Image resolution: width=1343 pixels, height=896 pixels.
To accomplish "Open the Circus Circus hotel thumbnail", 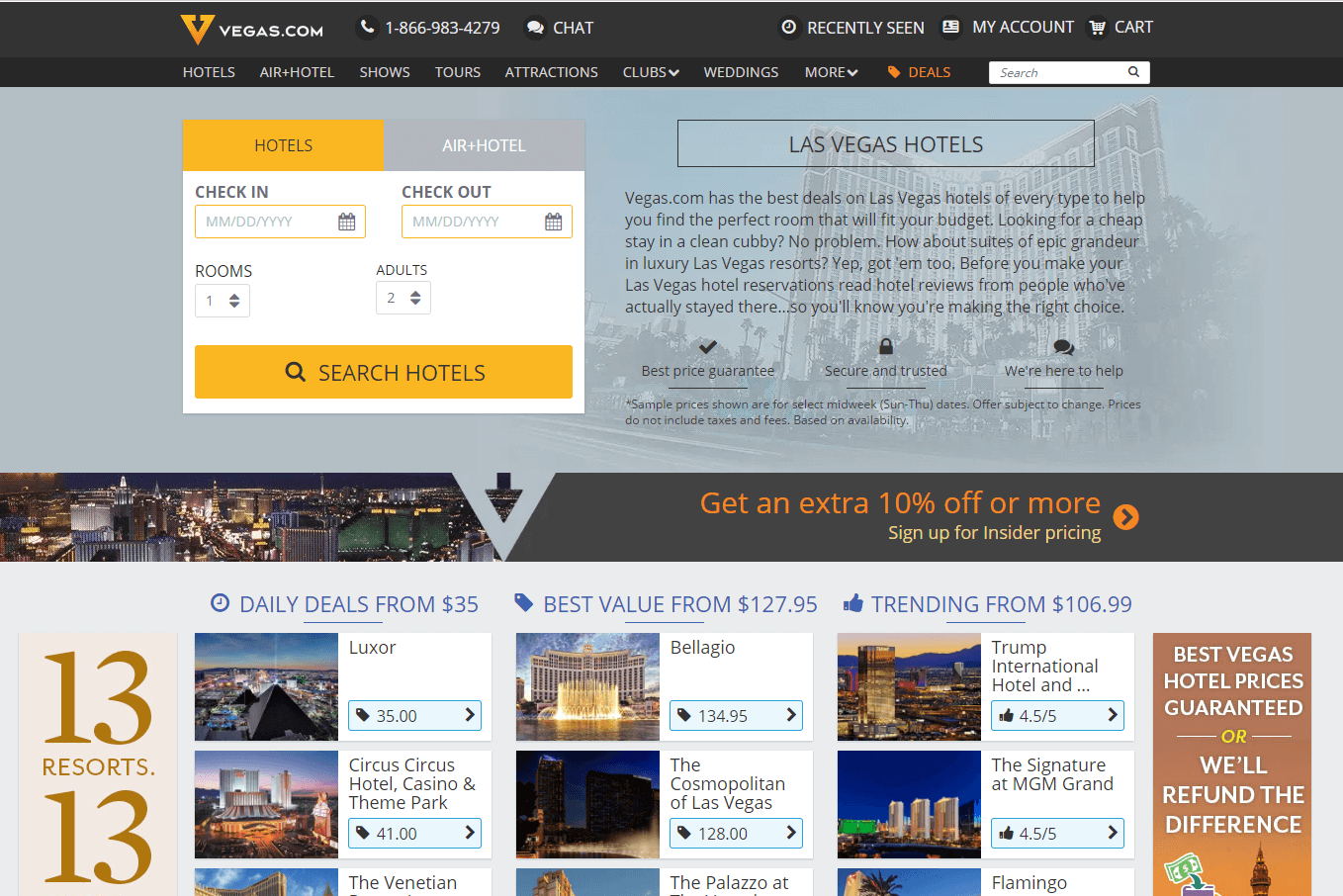I will click(266, 804).
